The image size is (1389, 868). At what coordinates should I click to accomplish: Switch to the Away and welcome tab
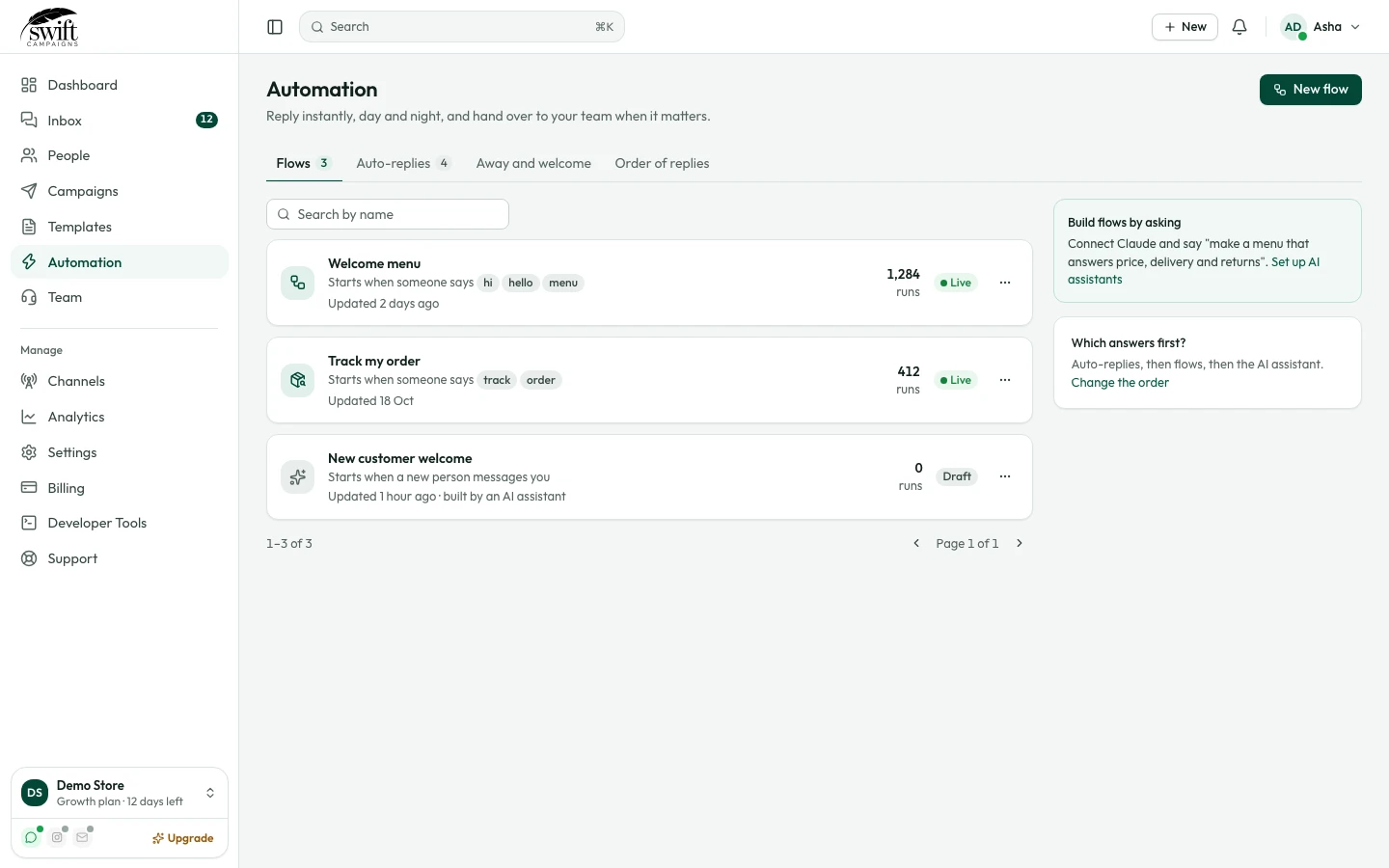click(533, 163)
